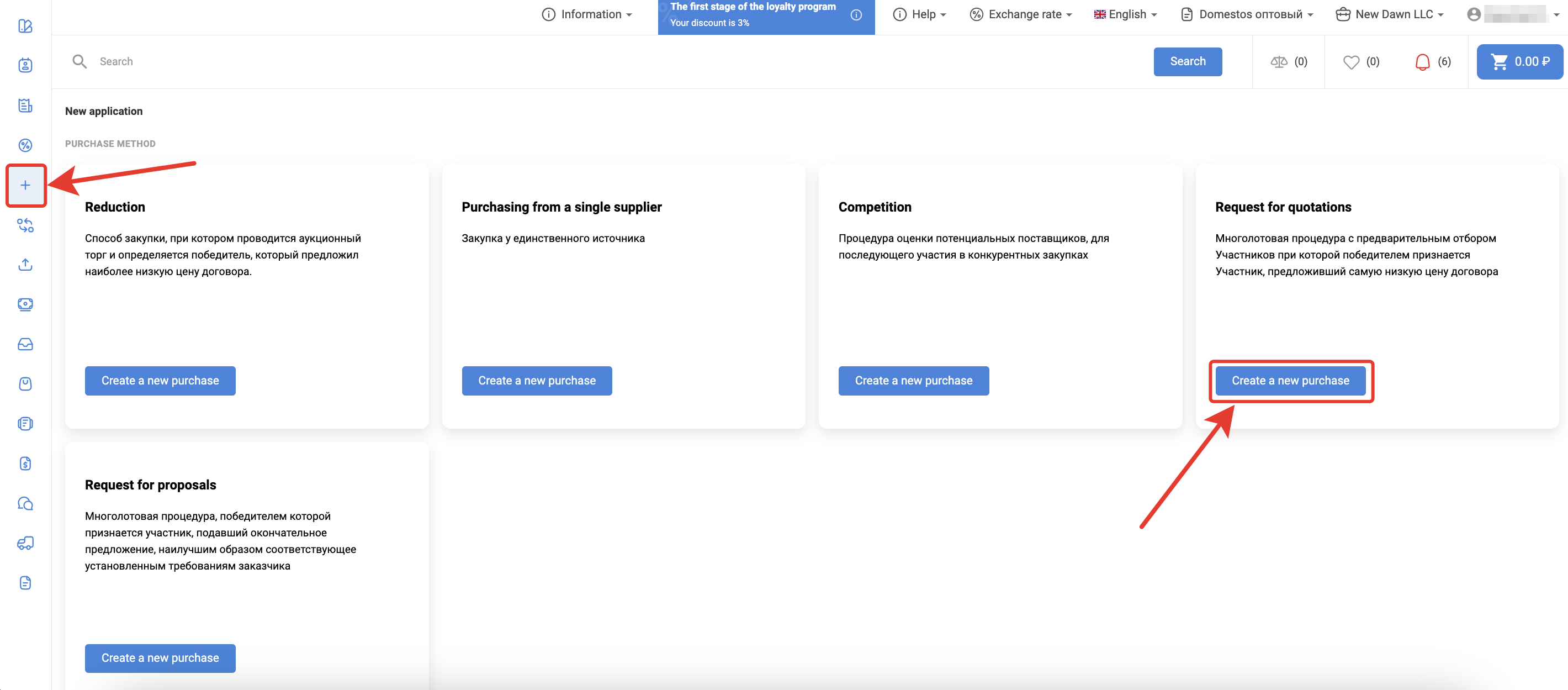Image resolution: width=1568 pixels, height=690 pixels.
Task: Click the loyalty program discount banner
Action: point(766,17)
